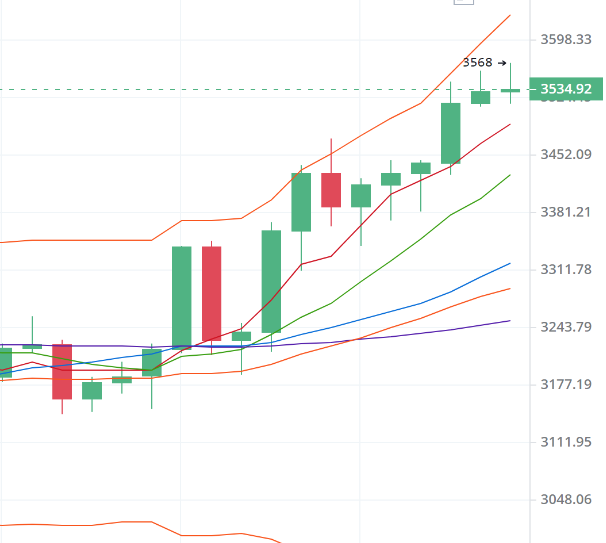
Task: Click the leftmost red candlestick
Action: coord(62,371)
